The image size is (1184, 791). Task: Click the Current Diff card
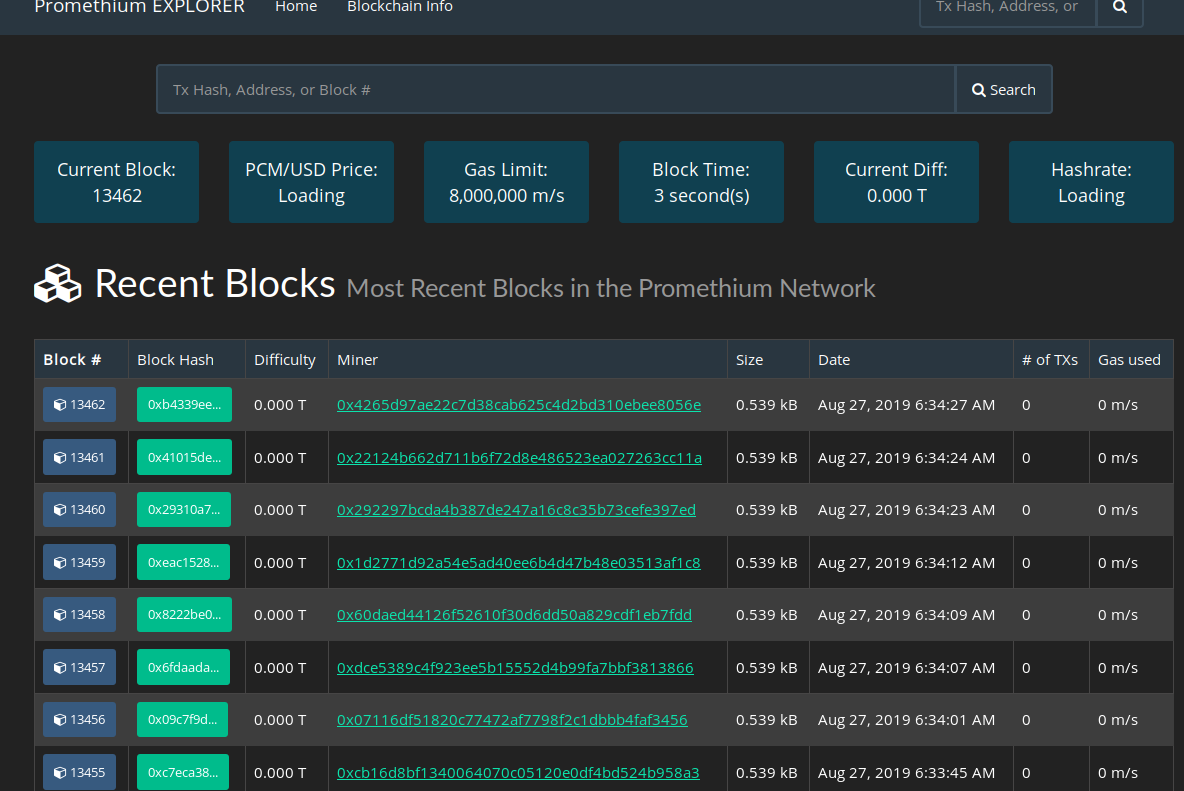[896, 182]
